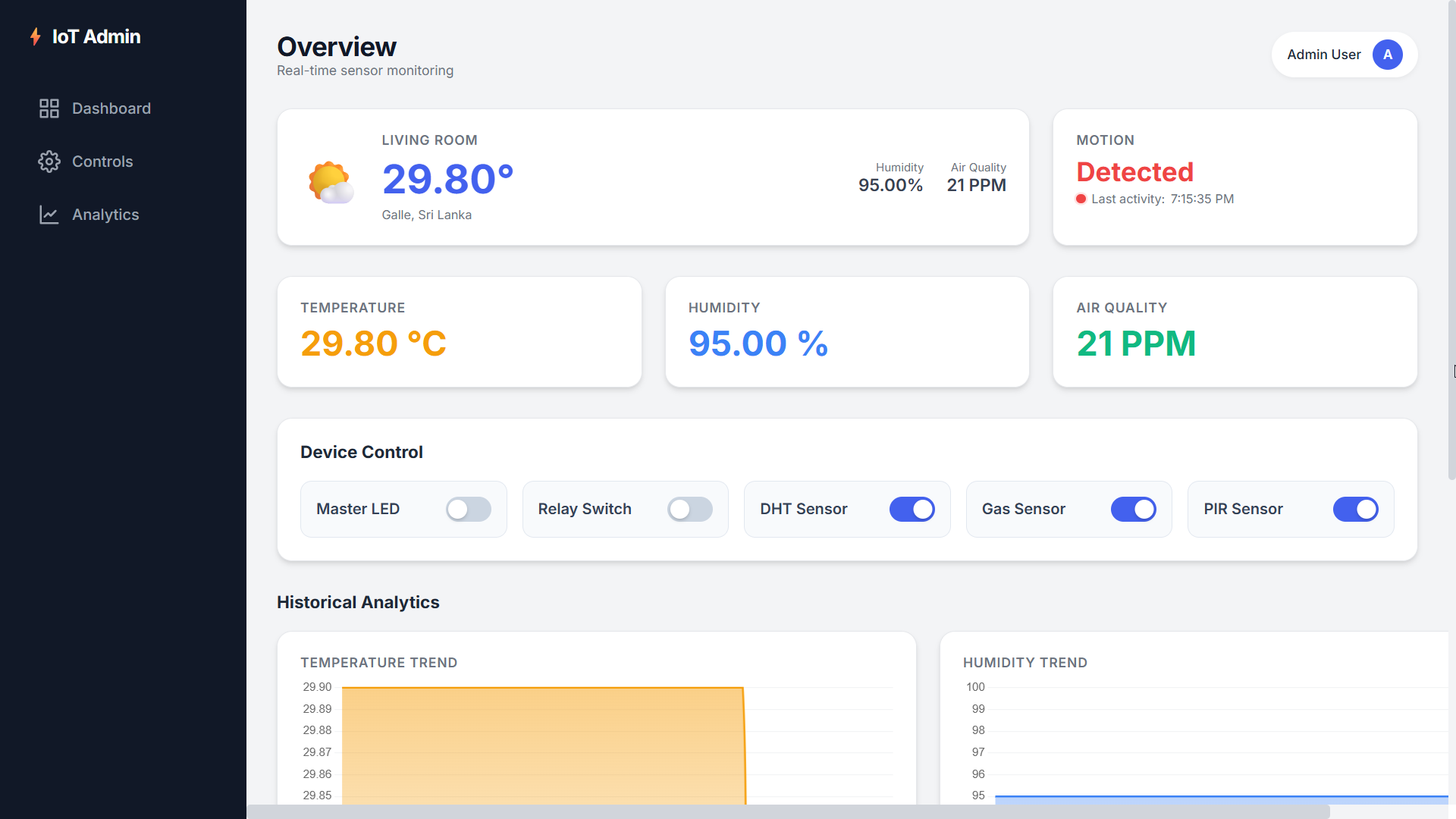Open the Dashboard page from the sidebar
The width and height of the screenshot is (1456, 819).
click(111, 108)
